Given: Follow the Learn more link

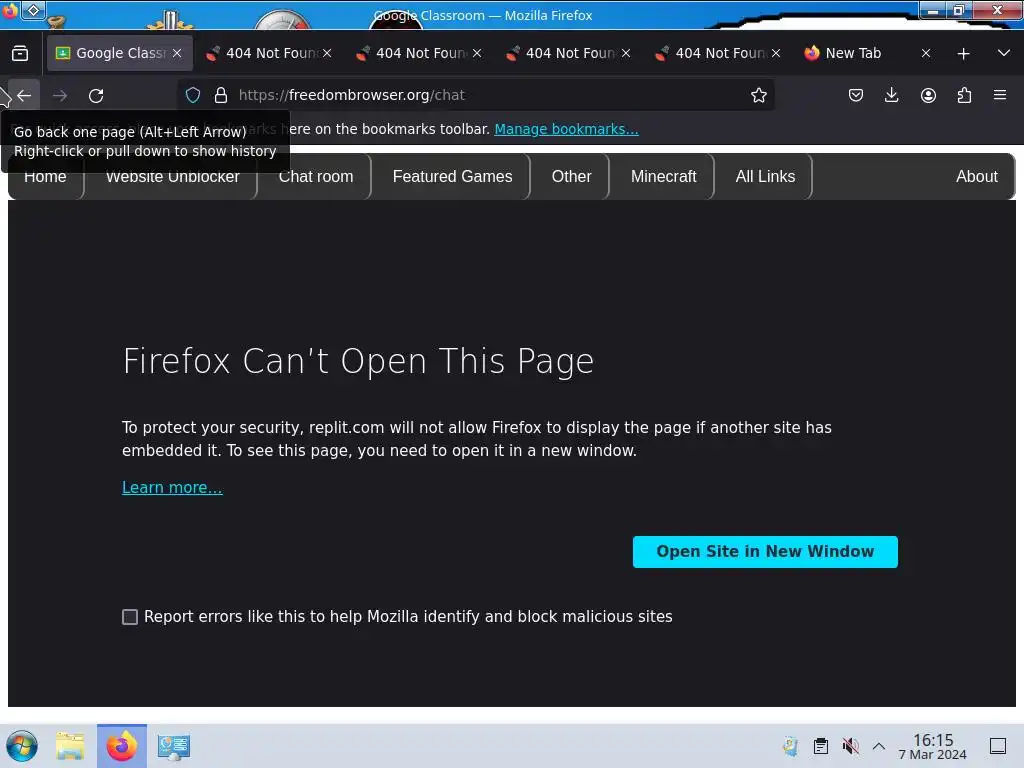Looking at the screenshot, I should [172, 487].
